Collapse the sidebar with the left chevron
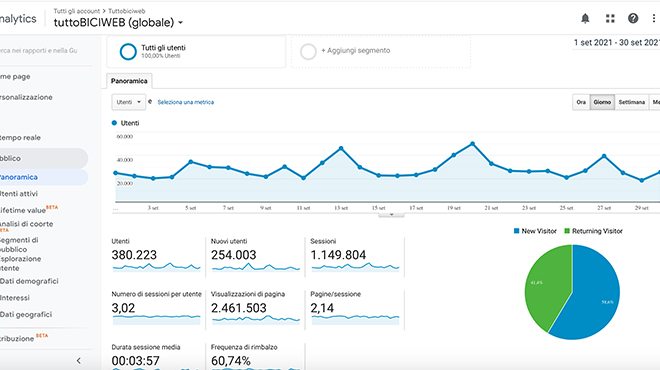The width and height of the screenshot is (660, 370). coord(79,360)
